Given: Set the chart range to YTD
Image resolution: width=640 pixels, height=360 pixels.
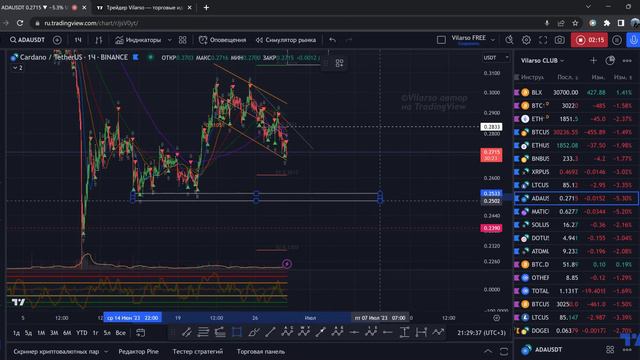Looking at the screenshot, I should click(82, 333).
